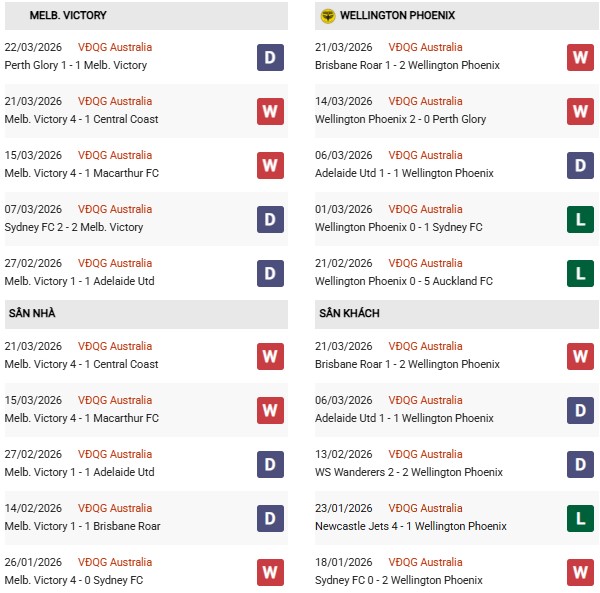Click the D badge for Melb. Victory 1-1 Brisbane Roar
Image resolution: width=600 pixels, height=593 pixels.
pyautogui.click(x=269, y=518)
